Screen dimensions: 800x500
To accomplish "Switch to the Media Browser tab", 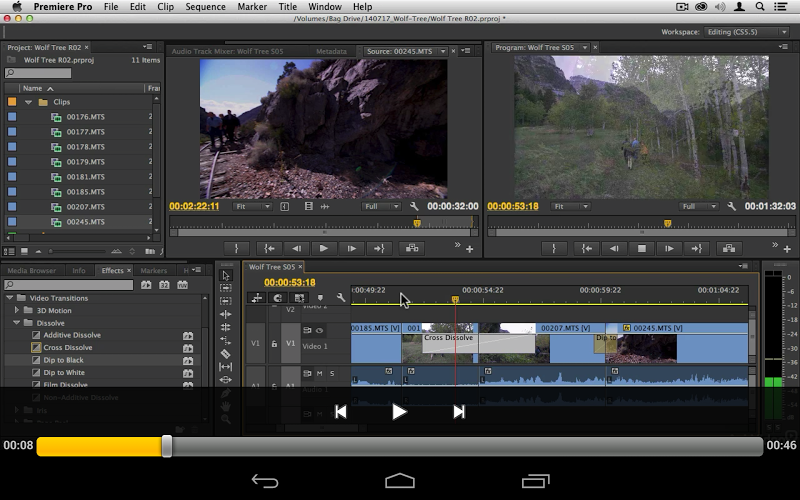I will 32,271.
